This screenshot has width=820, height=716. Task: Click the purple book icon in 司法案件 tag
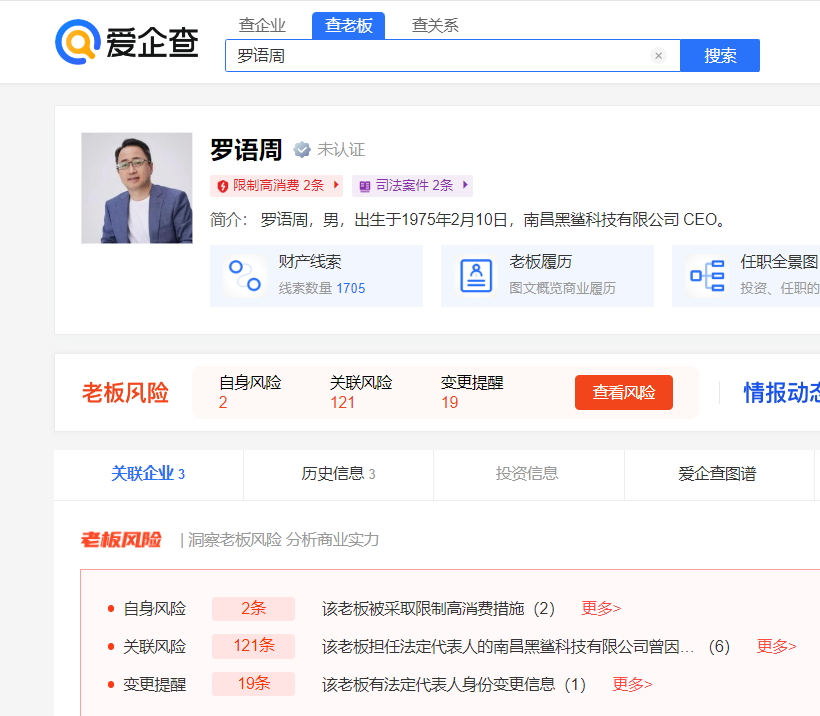coord(365,186)
